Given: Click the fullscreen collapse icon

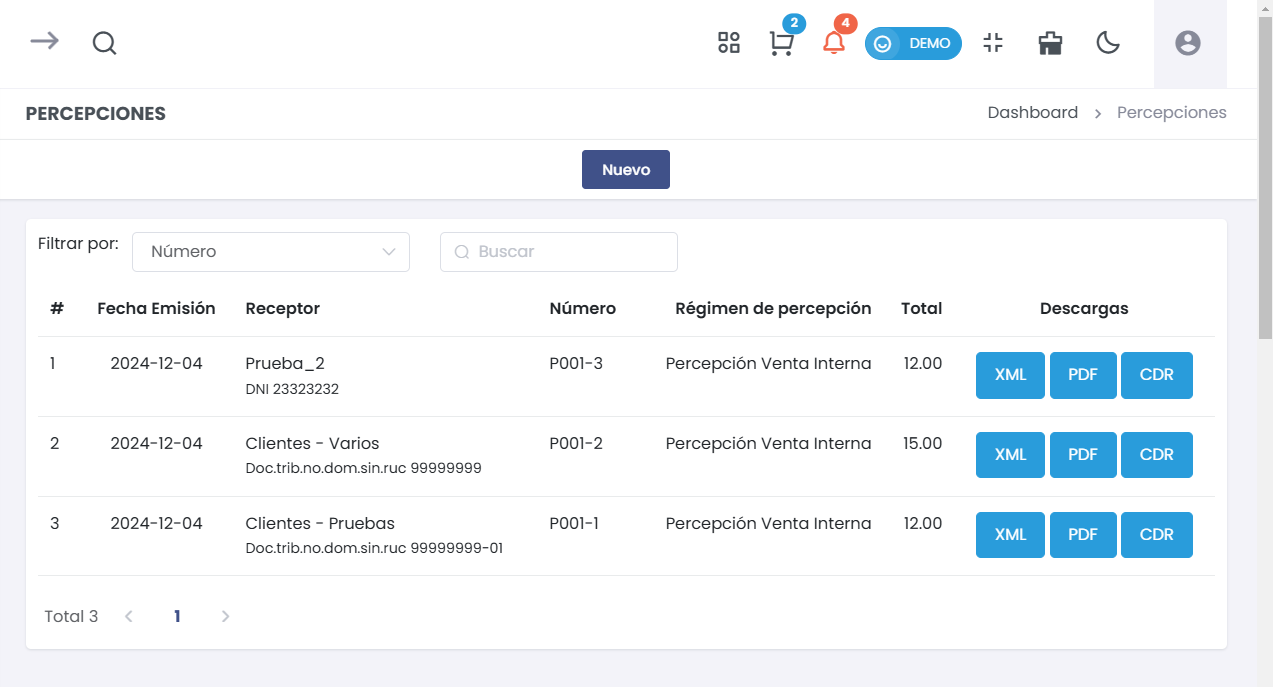Looking at the screenshot, I should click(992, 43).
